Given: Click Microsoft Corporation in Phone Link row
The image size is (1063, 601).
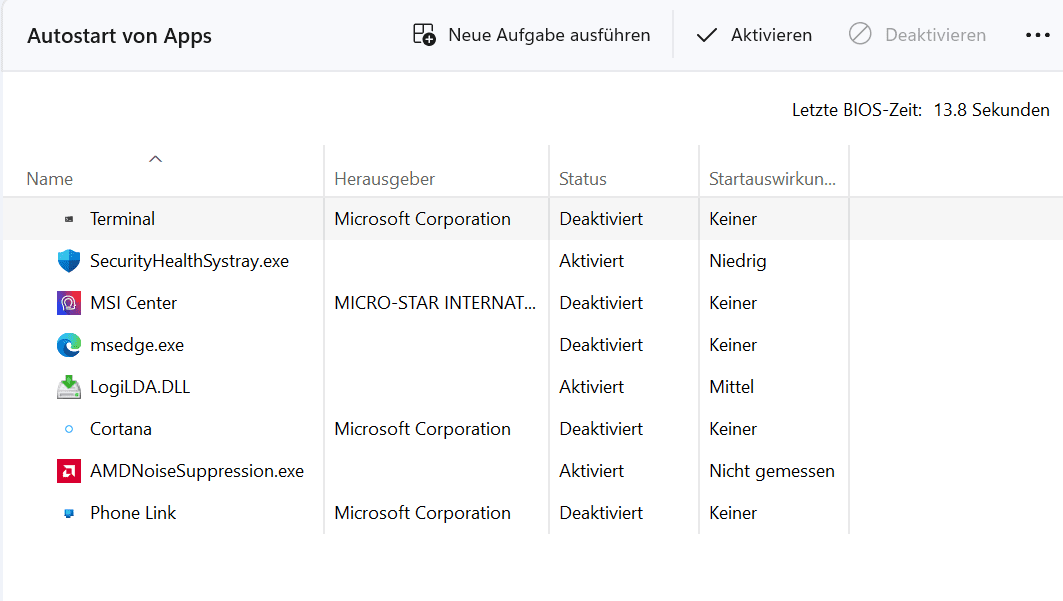Looking at the screenshot, I should (x=422, y=513).
